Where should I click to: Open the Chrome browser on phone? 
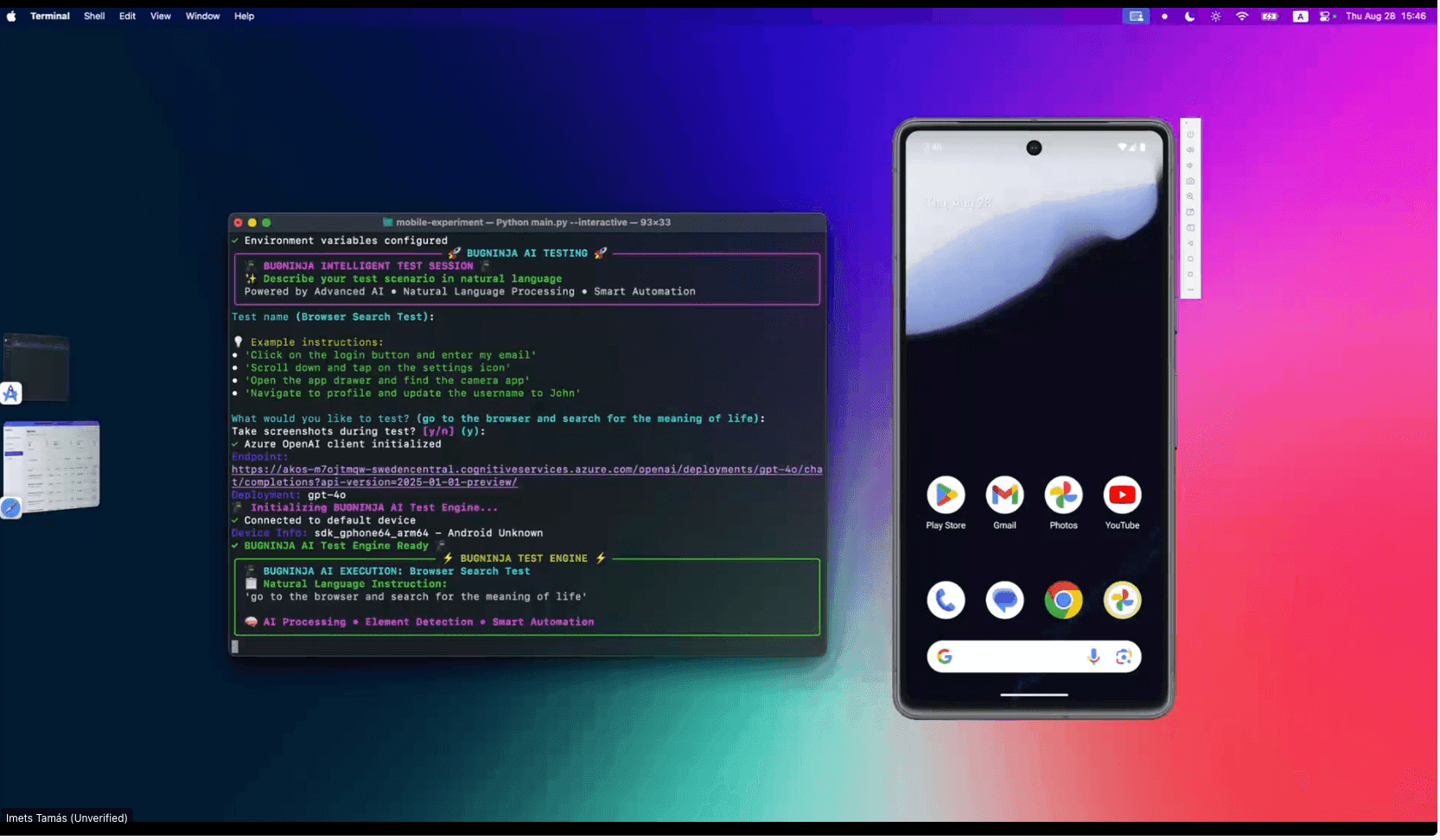click(x=1065, y=601)
